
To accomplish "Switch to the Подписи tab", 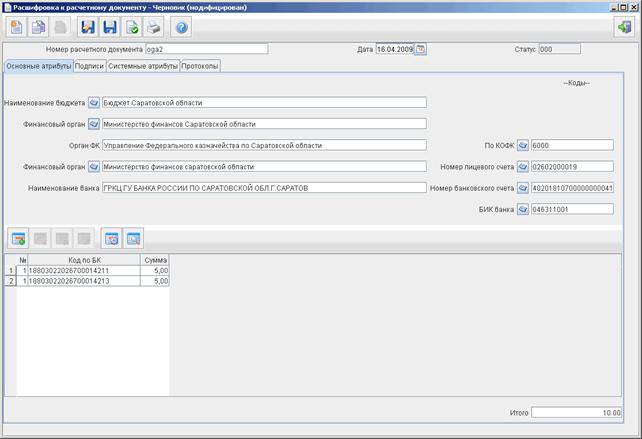I will coord(89,66).
